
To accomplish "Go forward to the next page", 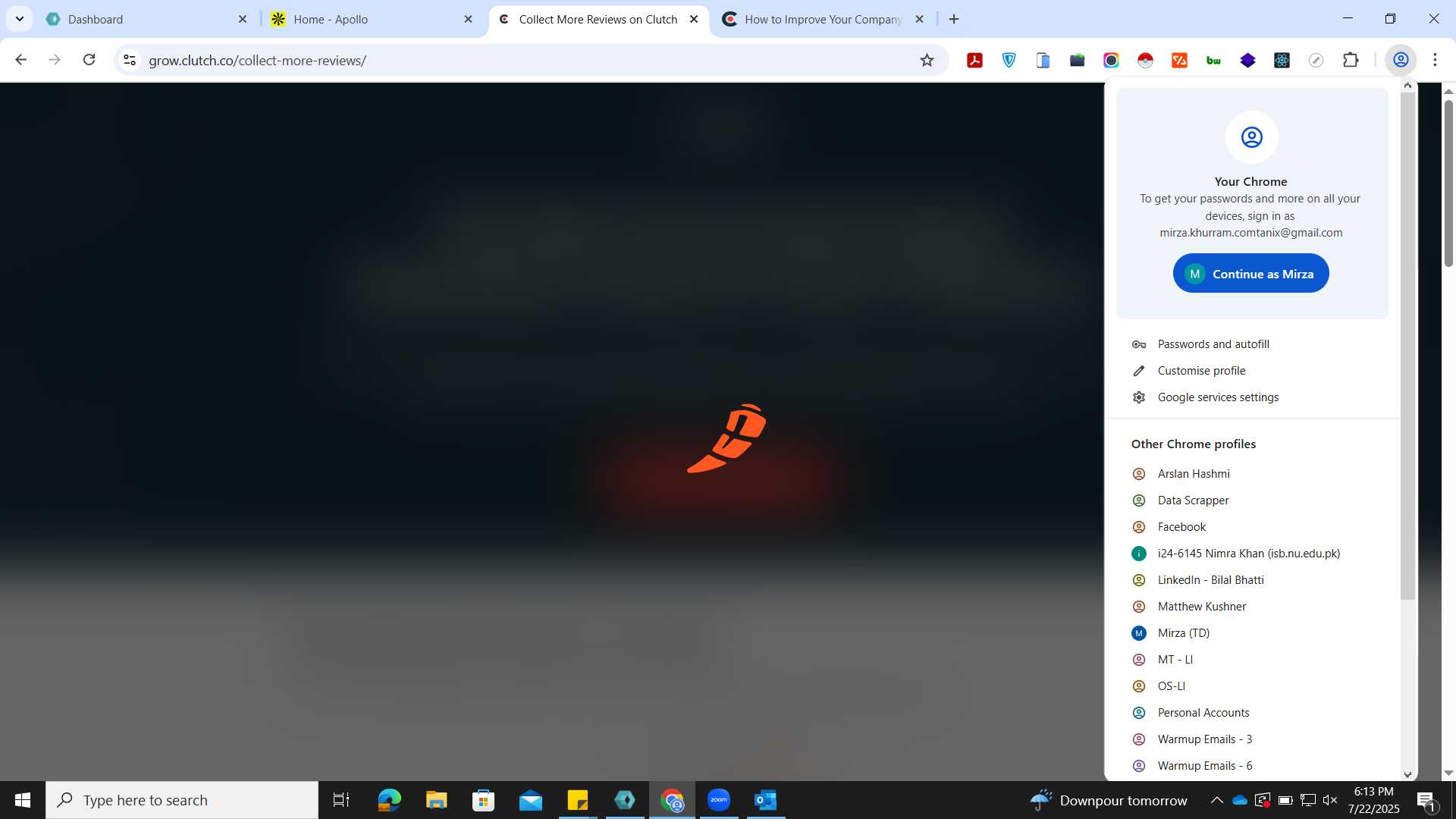I will 55,60.
